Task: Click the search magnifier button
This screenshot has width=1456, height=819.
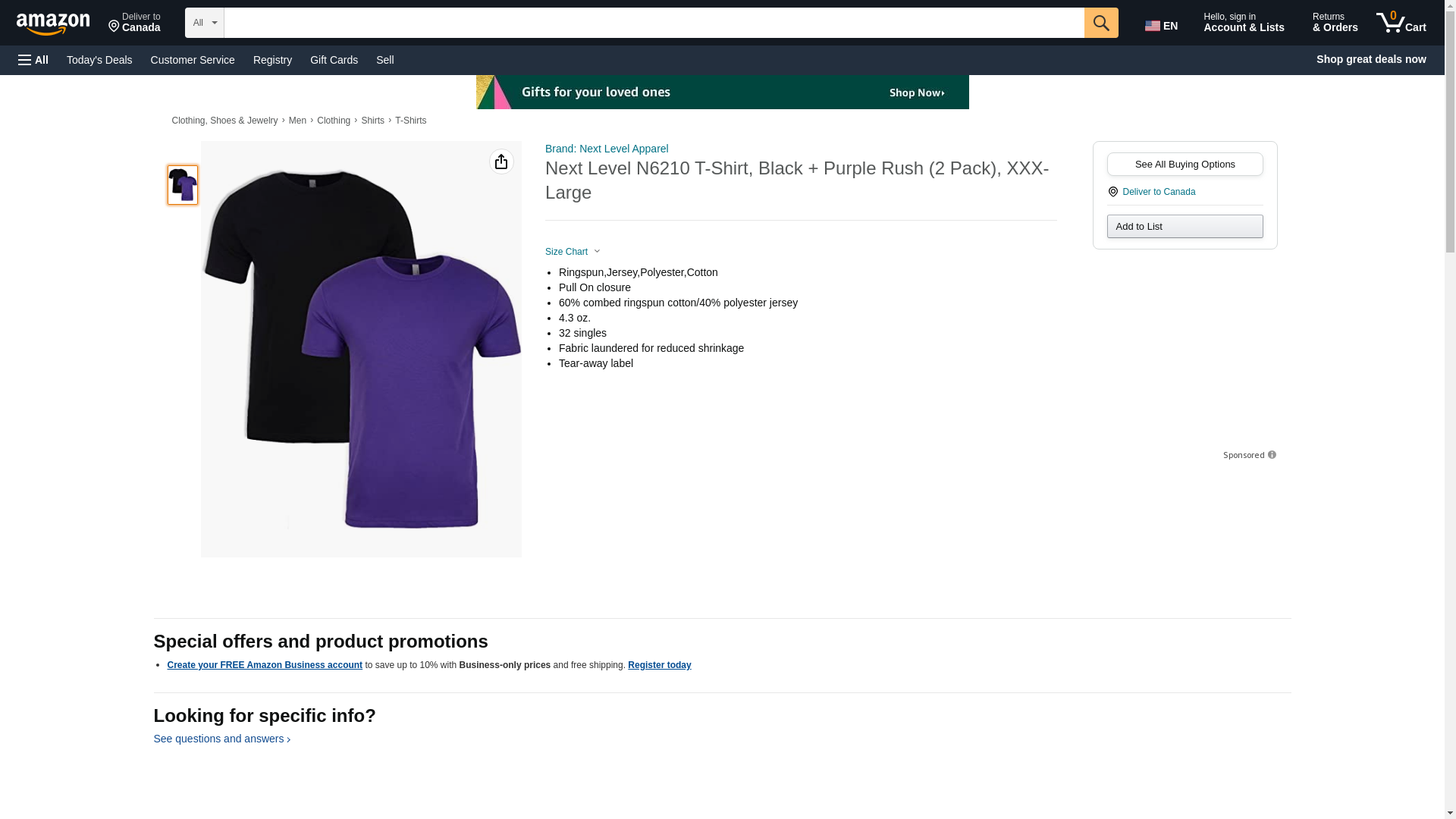Action: coord(1100,23)
